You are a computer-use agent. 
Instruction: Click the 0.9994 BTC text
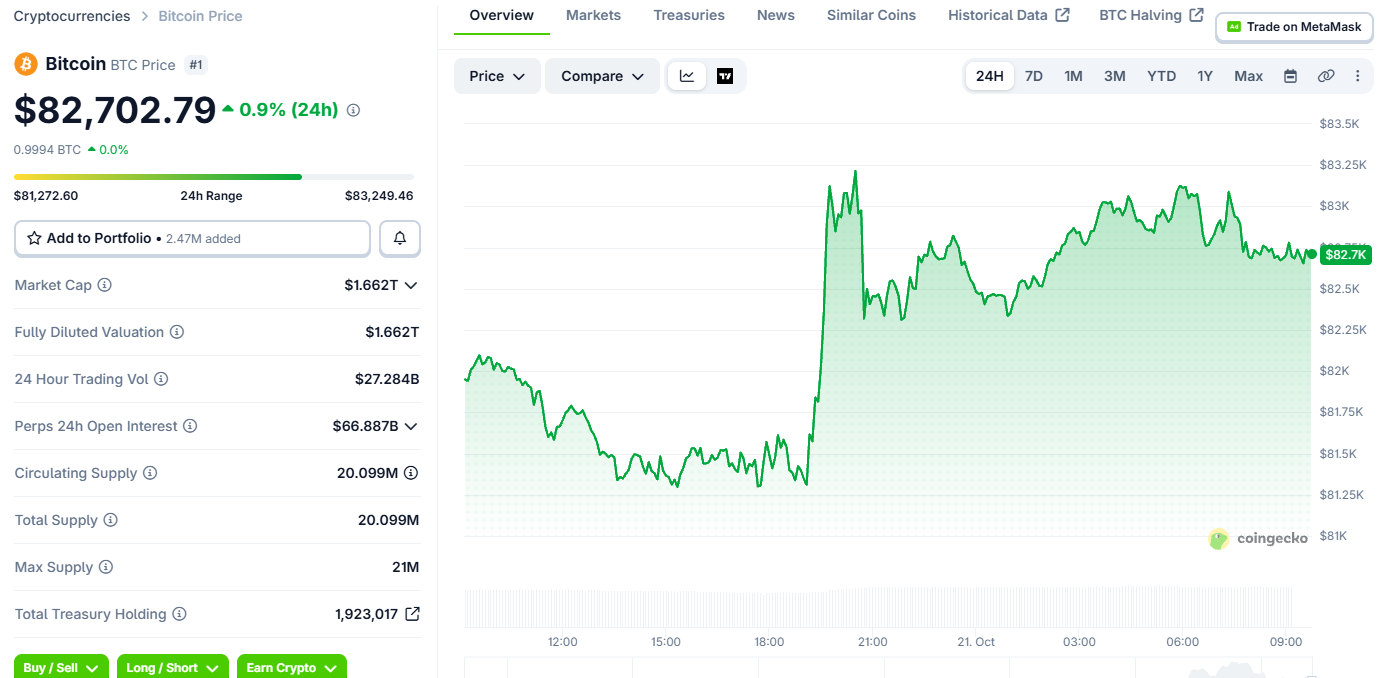point(47,150)
